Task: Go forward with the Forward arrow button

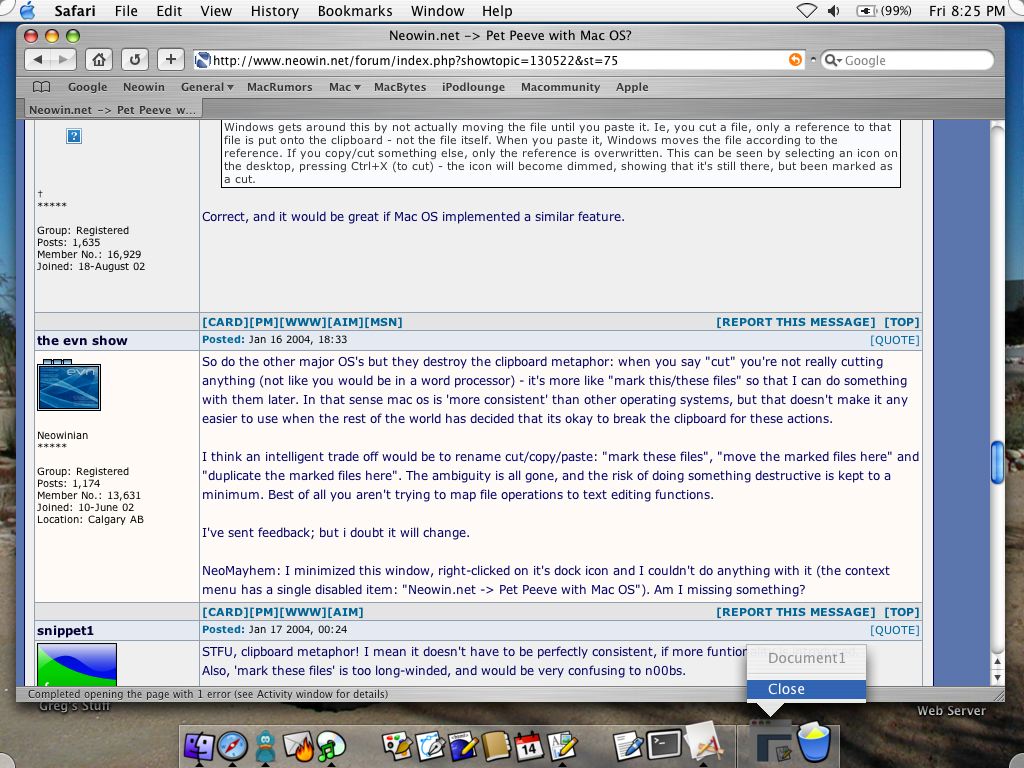Action: [x=63, y=60]
